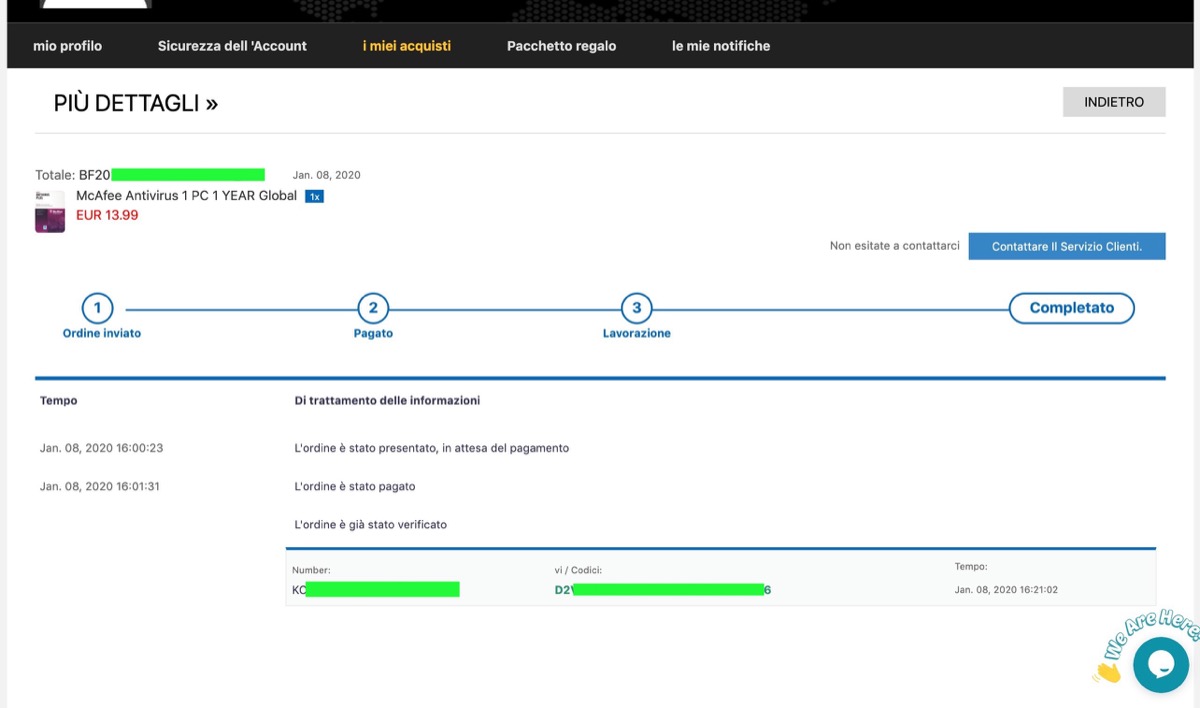Select step 3 circle Lavorazione
The width and height of the screenshot is (1200, 708).
pos(637,308)
